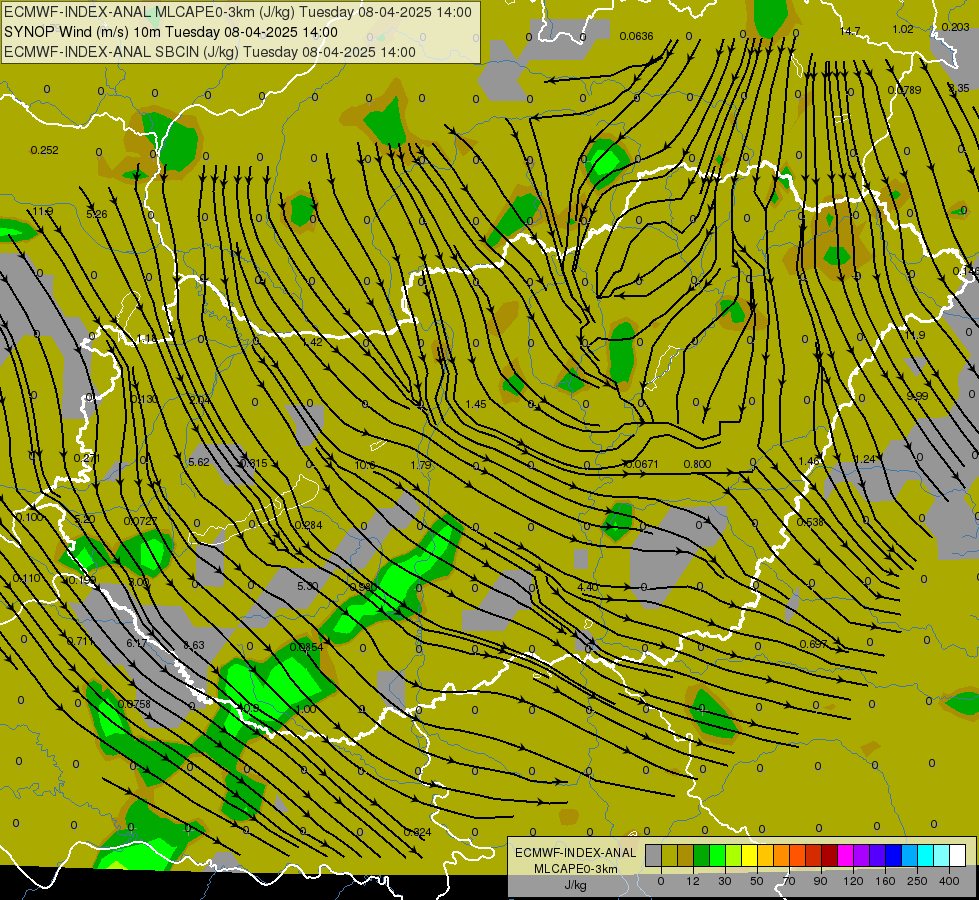Click the map value 0.0636
Viewport: 979px width, 900px height.
click(636, 36)
